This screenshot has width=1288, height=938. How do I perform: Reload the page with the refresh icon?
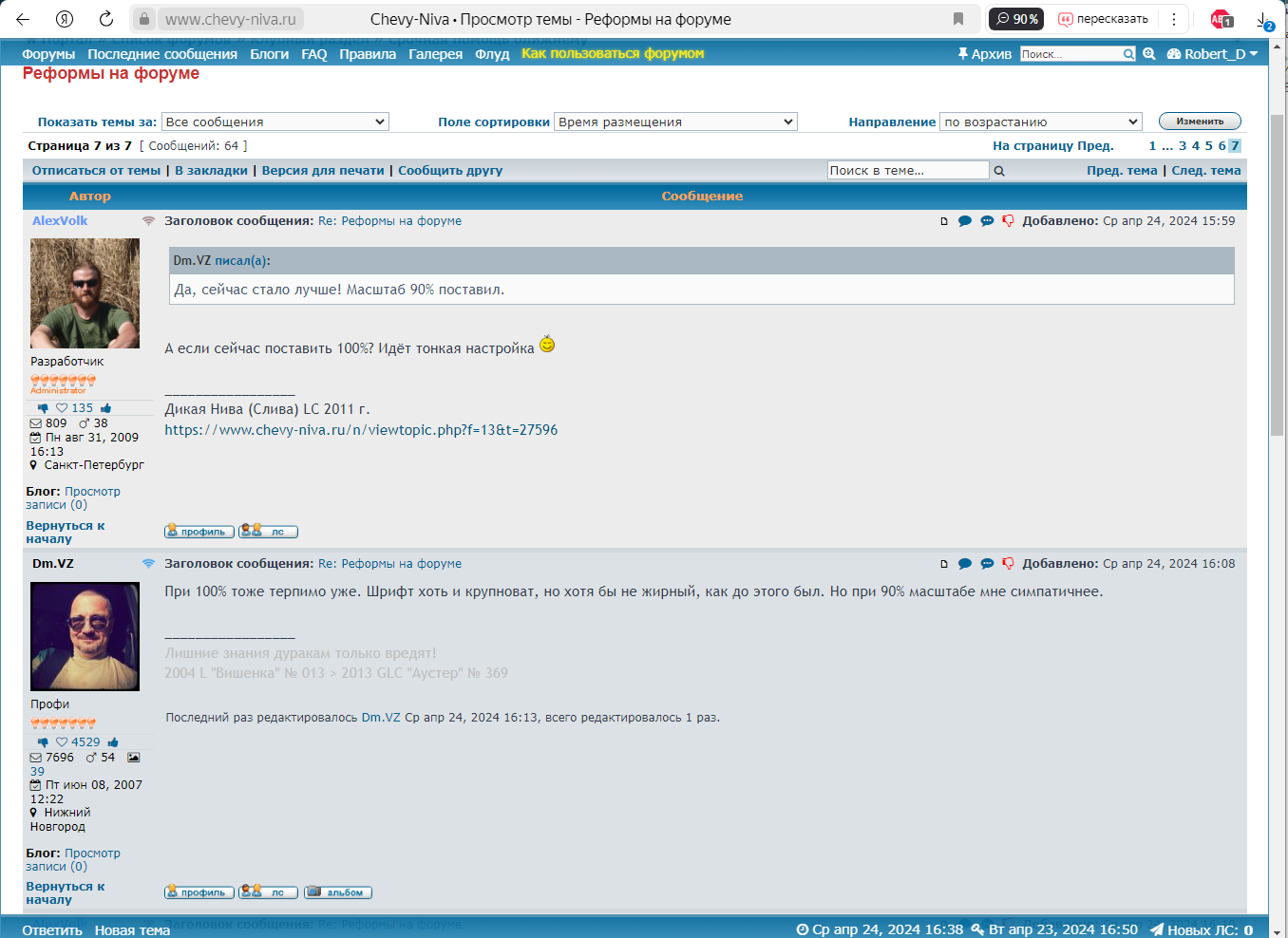(x=106, y=19)
